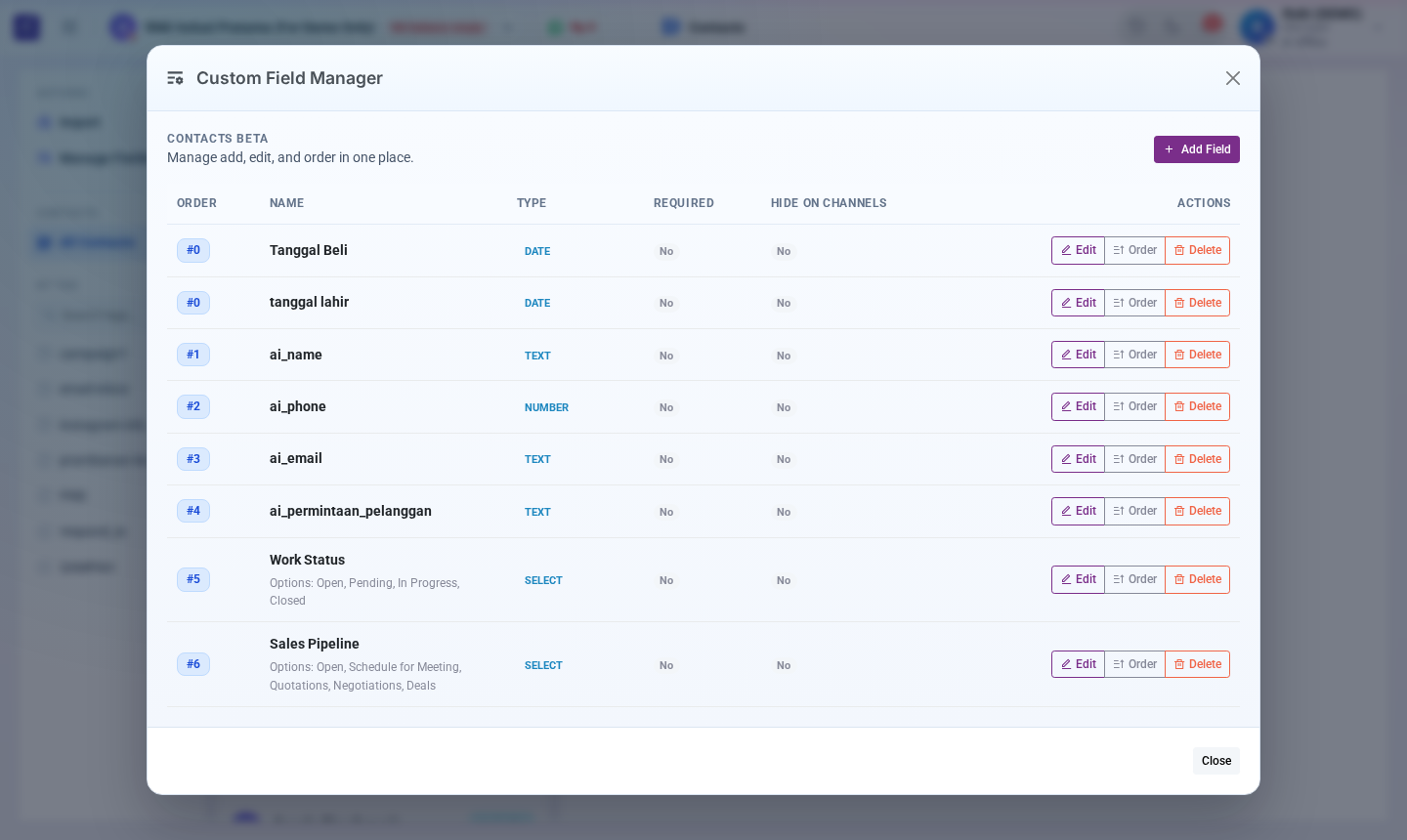Image resolution: width=1407 pixels, height=840 pixels.
Task: Close the Custom Field Manager dialog with X
Action: [x=1233, y=78]
